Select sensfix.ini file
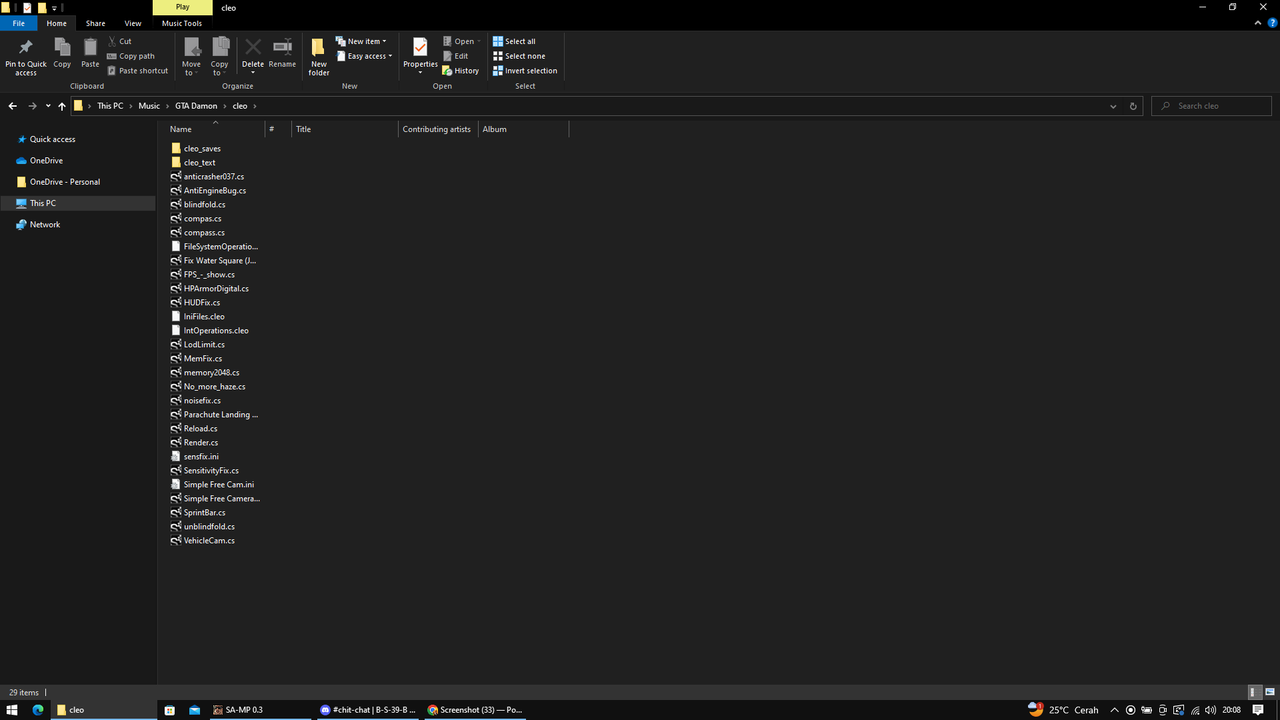The height and width of the screenshot is (720, 1280). click(201, 456)
